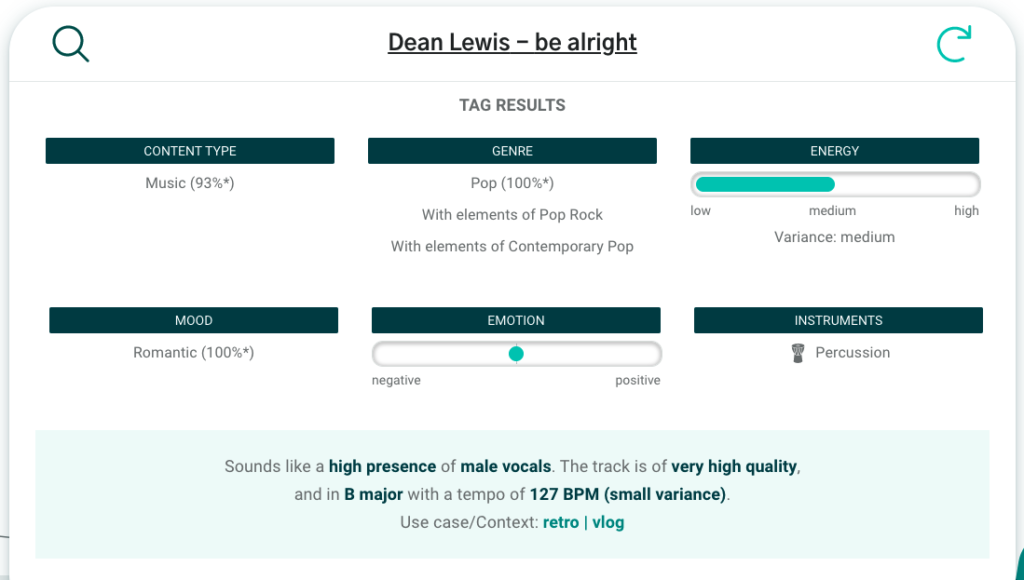Click the emotion slider teal dot

[516, 354]
